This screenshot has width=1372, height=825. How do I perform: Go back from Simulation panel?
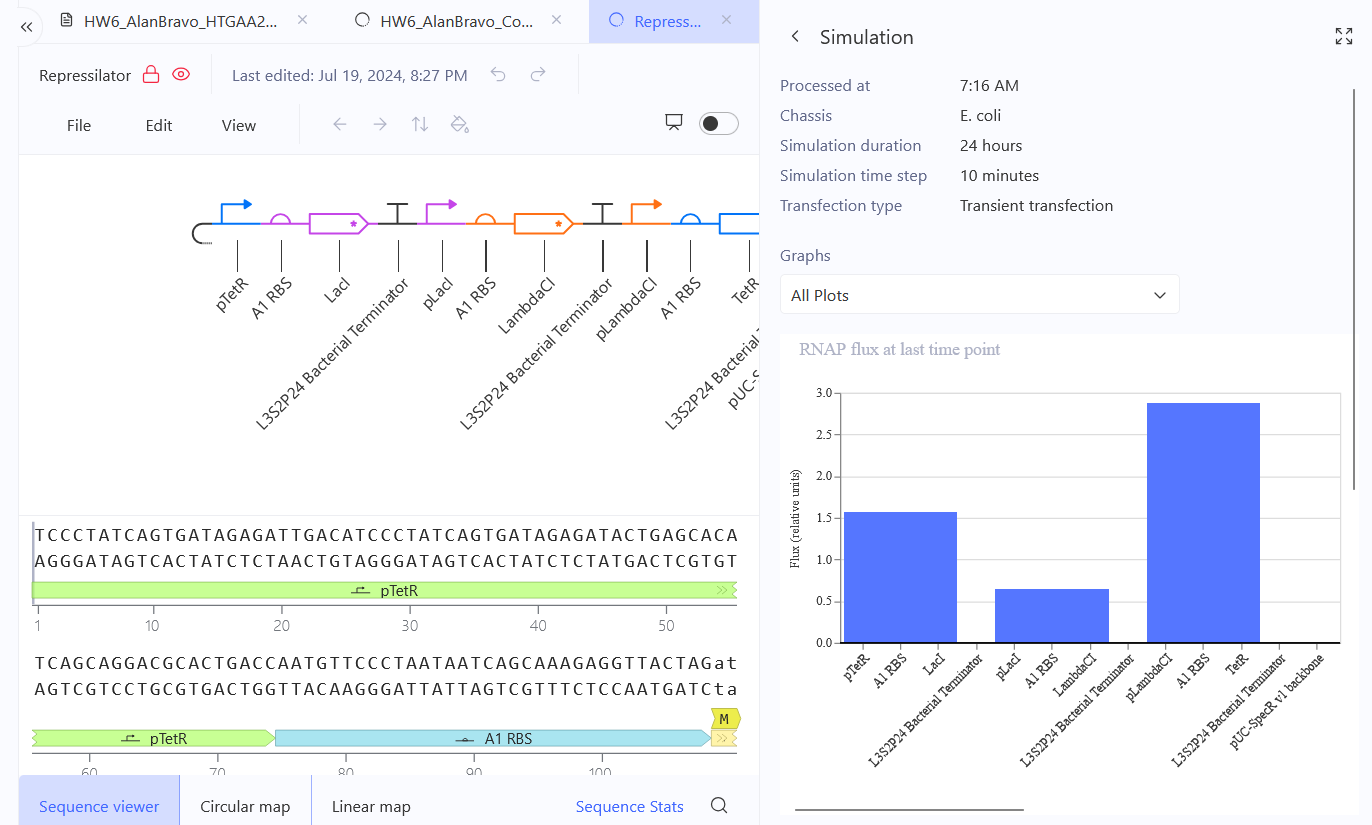(795, 37)
